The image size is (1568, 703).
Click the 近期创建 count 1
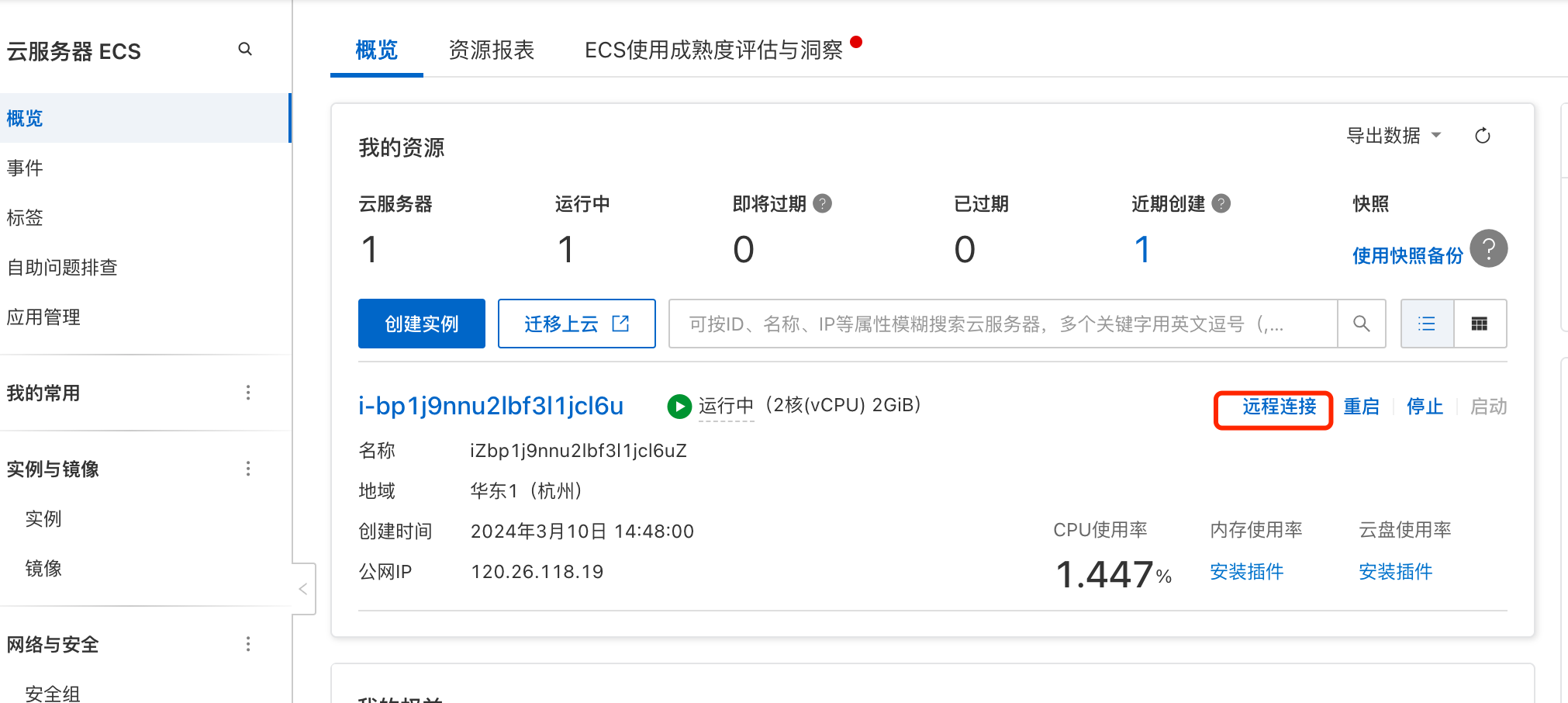[1142, 250]
